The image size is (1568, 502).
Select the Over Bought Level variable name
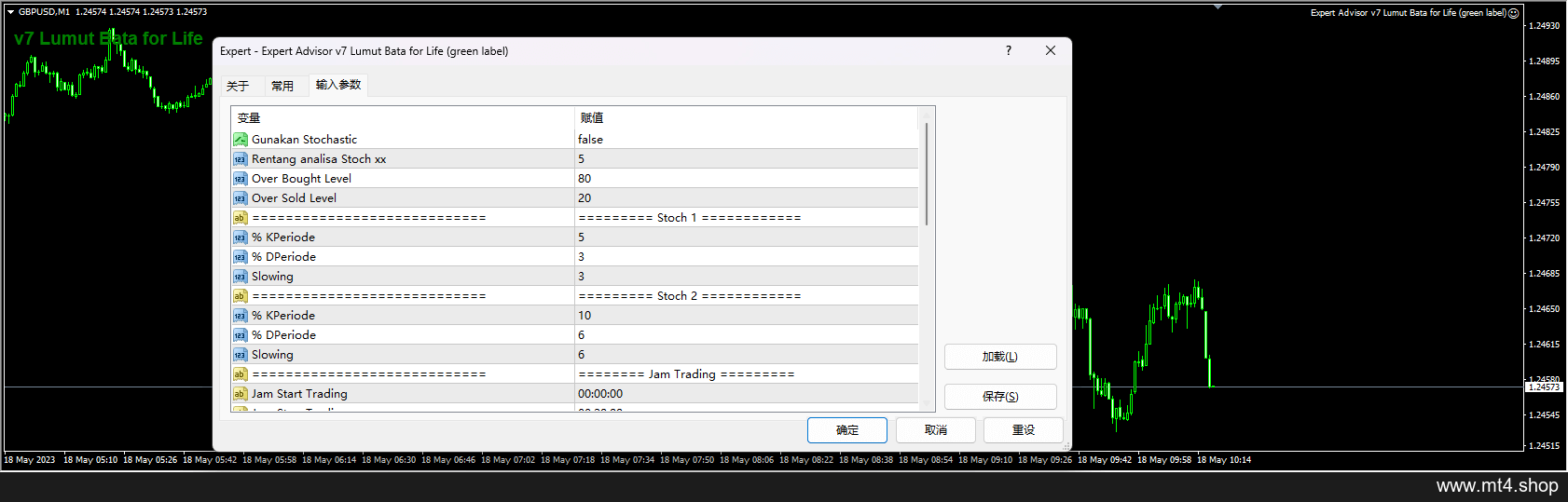pos(301,179)
